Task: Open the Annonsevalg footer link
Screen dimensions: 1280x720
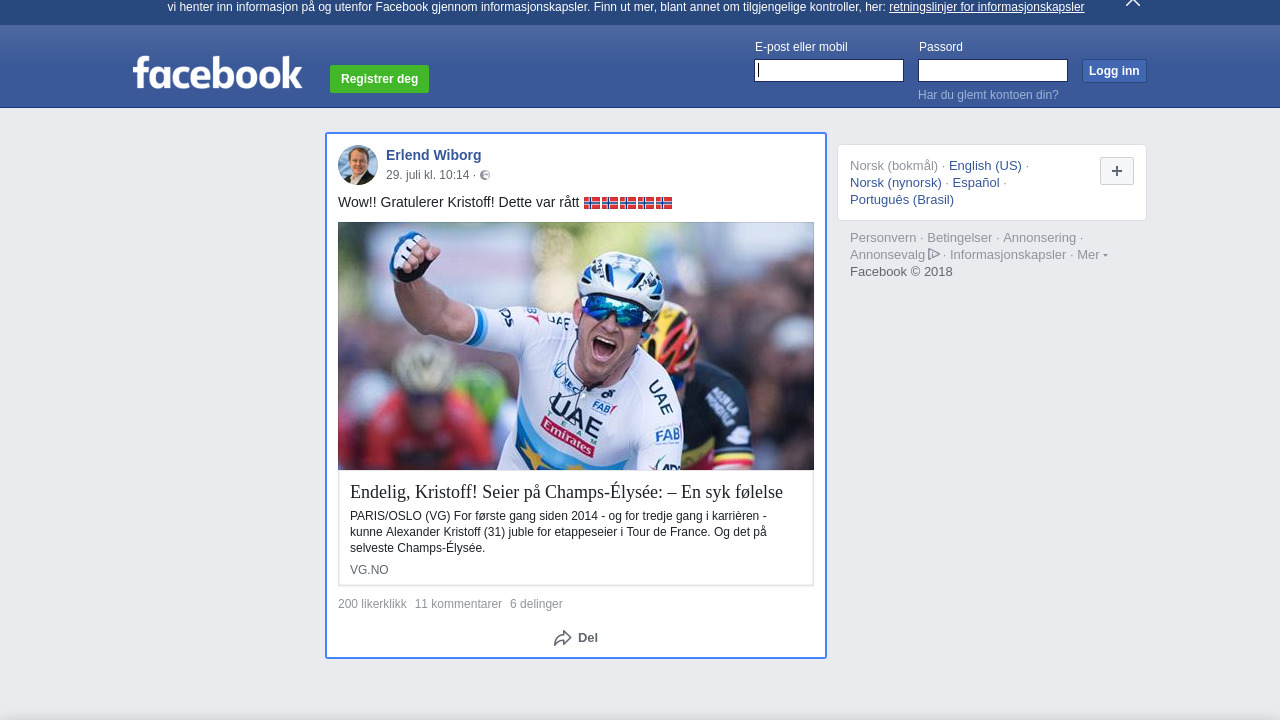Action: [894, 255]
